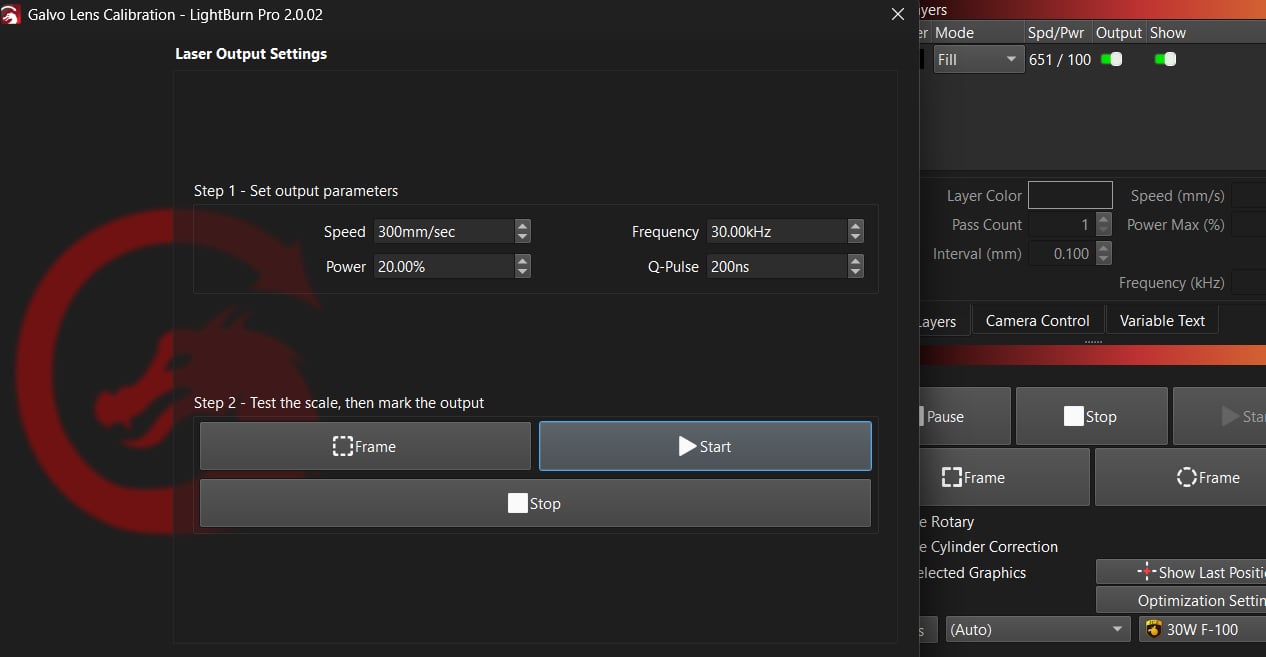Viewport: 1266px width, 657px height.
Task: Click the Q-Pulse field showing 200ns
Action: (x=776, y=267)
